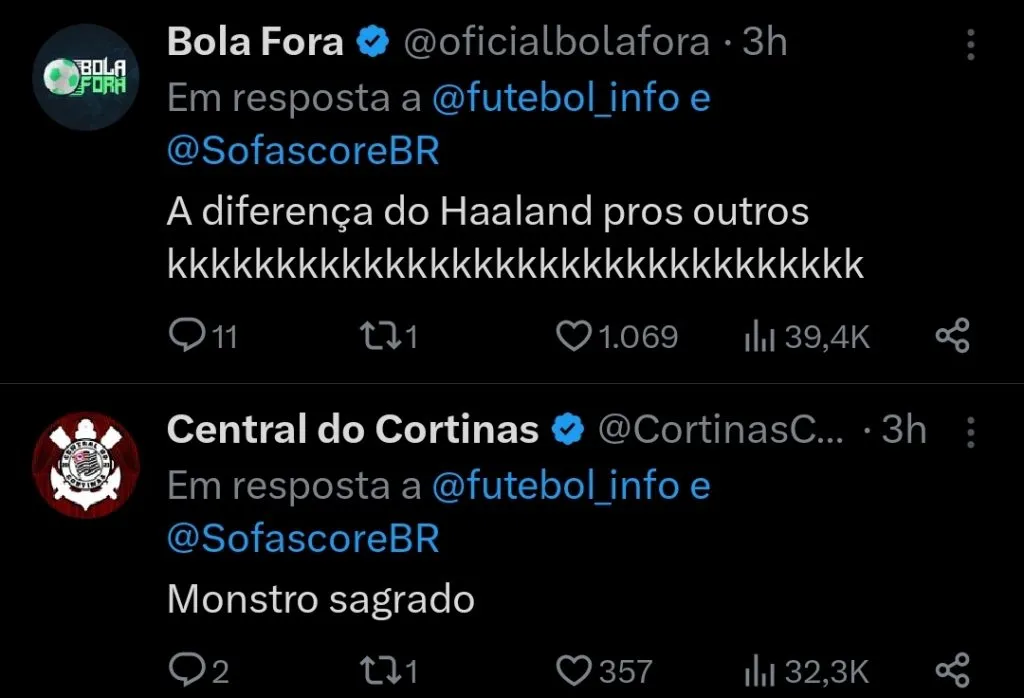Click the retweet icon under Bola Fora's tweet
The height and width of the screenshot is (698, 1024).
coord(379,336)
